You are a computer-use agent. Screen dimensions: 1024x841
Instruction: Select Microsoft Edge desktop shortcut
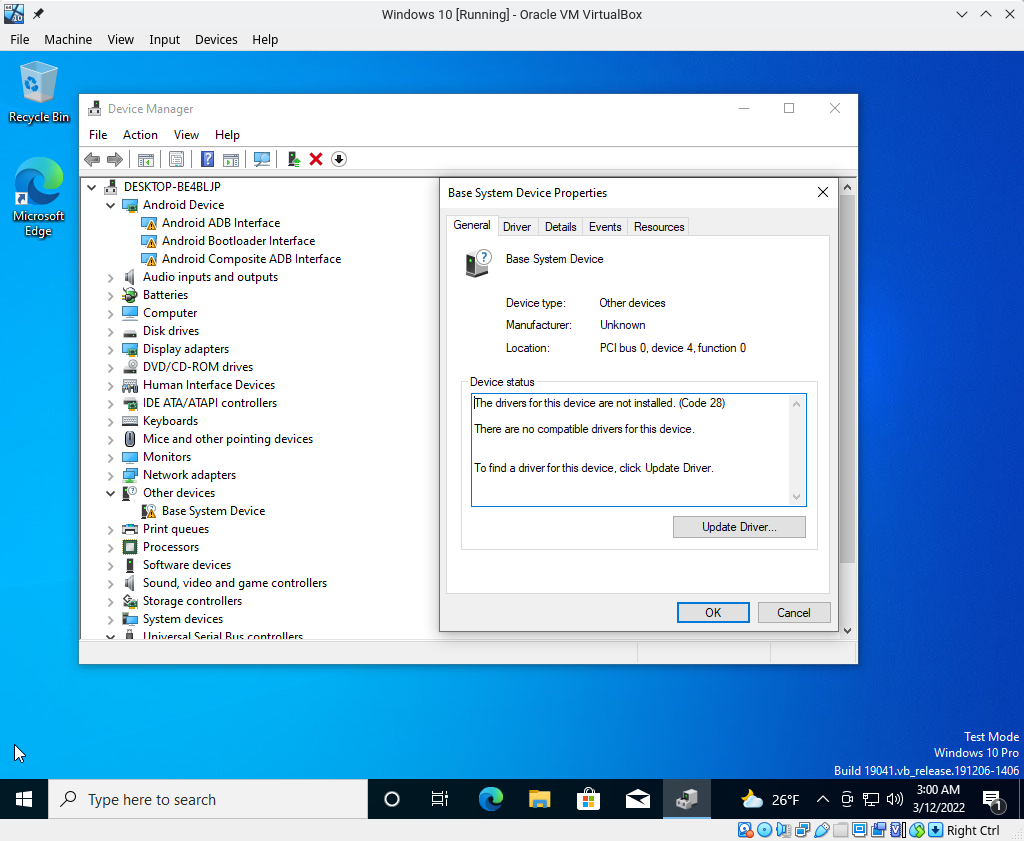point(39,197)
